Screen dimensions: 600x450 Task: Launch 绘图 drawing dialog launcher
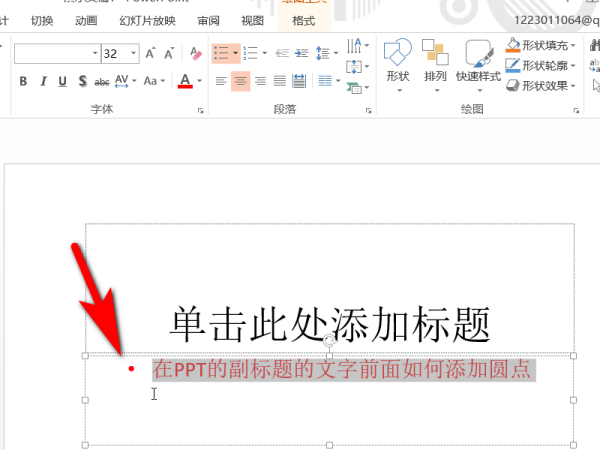(576, 111)
